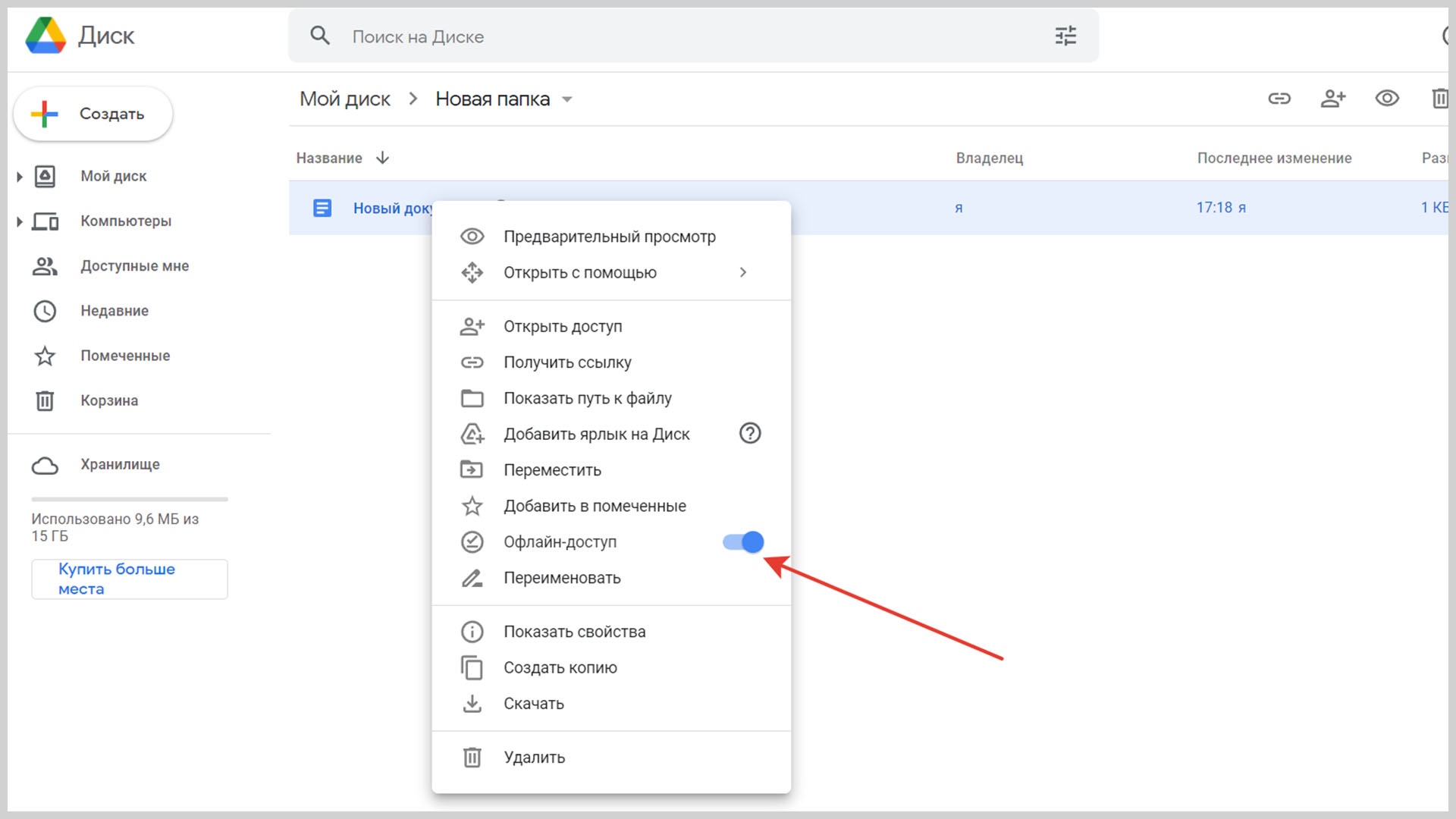Click the search options filter icon
Image resolution: width=1456 pixels, height=819 pixels.
[1065, 36]
